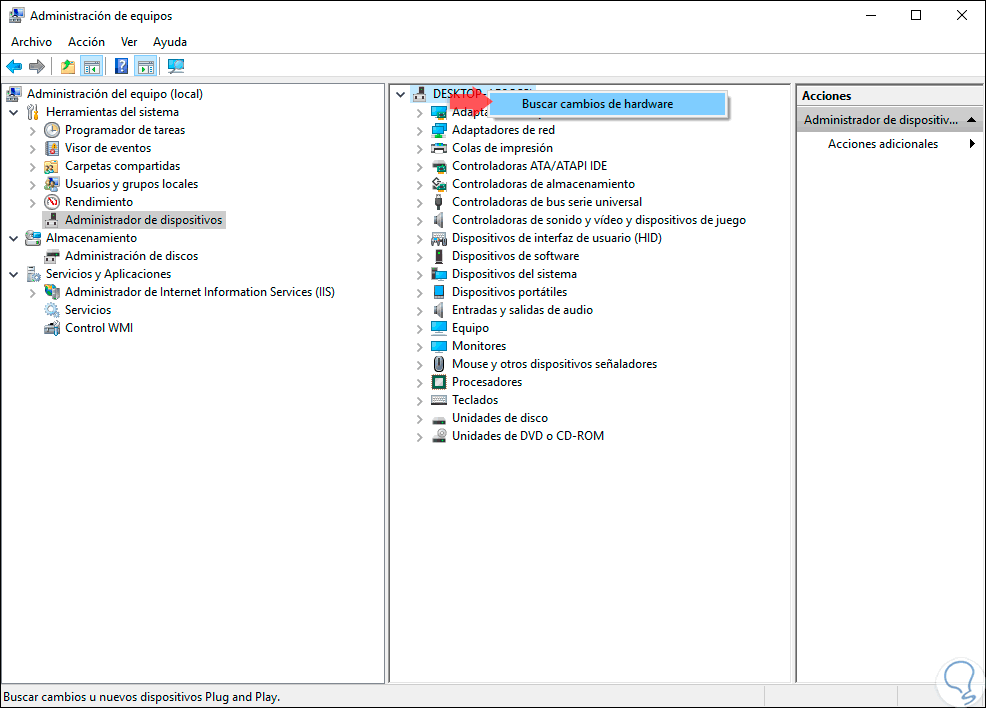Click the Back arrow toolbar icon
Screen dimensions: 986x708
tap(14, 66)
